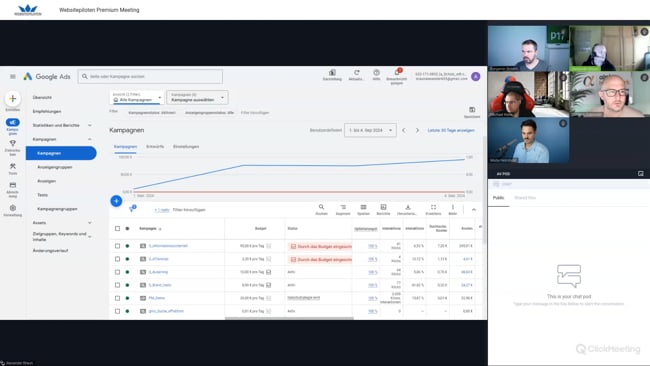
Task: Expand Zielgruppen, Keywords und Inhalte section
Action: tap(90, 236)
